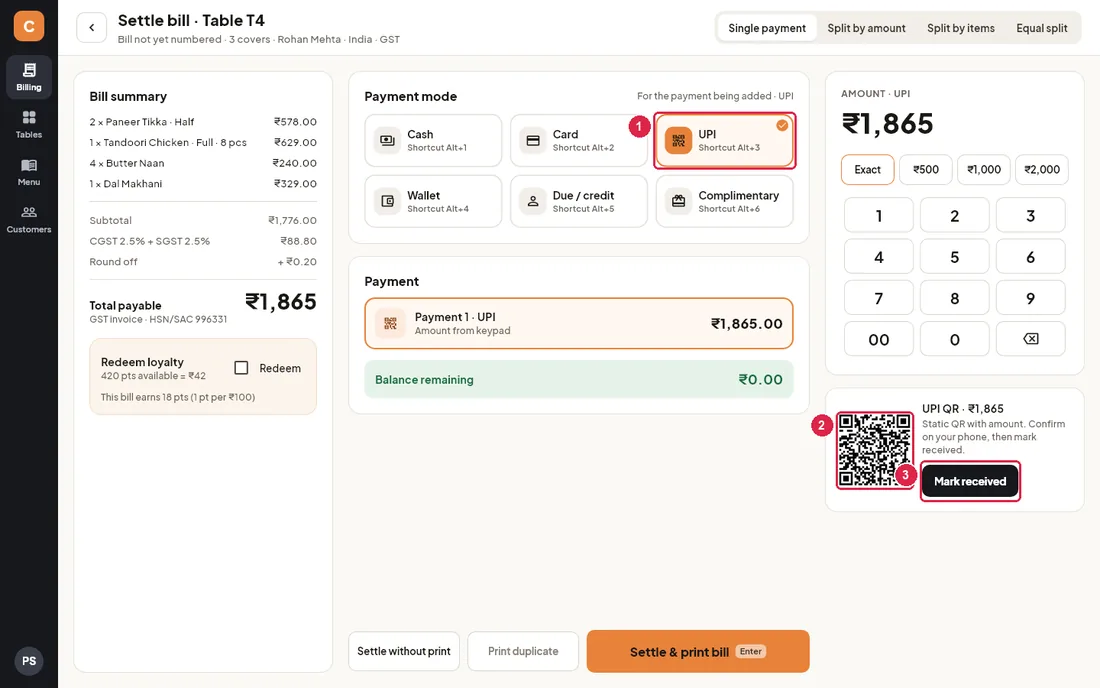Tap keypad digit 4
The width and height of the screenshot is (1100, 688).
click(x=878, y=257)
